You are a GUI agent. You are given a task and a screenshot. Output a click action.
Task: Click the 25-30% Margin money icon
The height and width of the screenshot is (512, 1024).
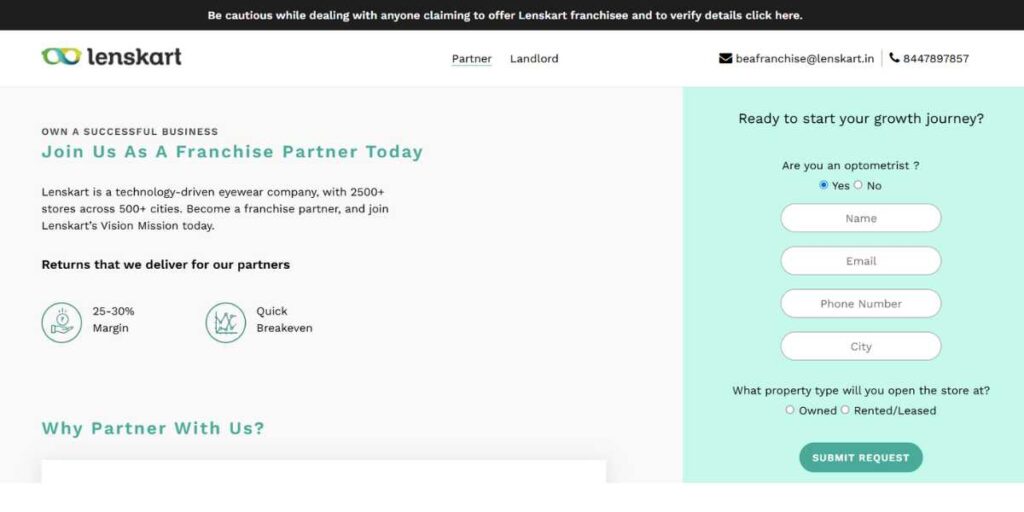point(62,323)
